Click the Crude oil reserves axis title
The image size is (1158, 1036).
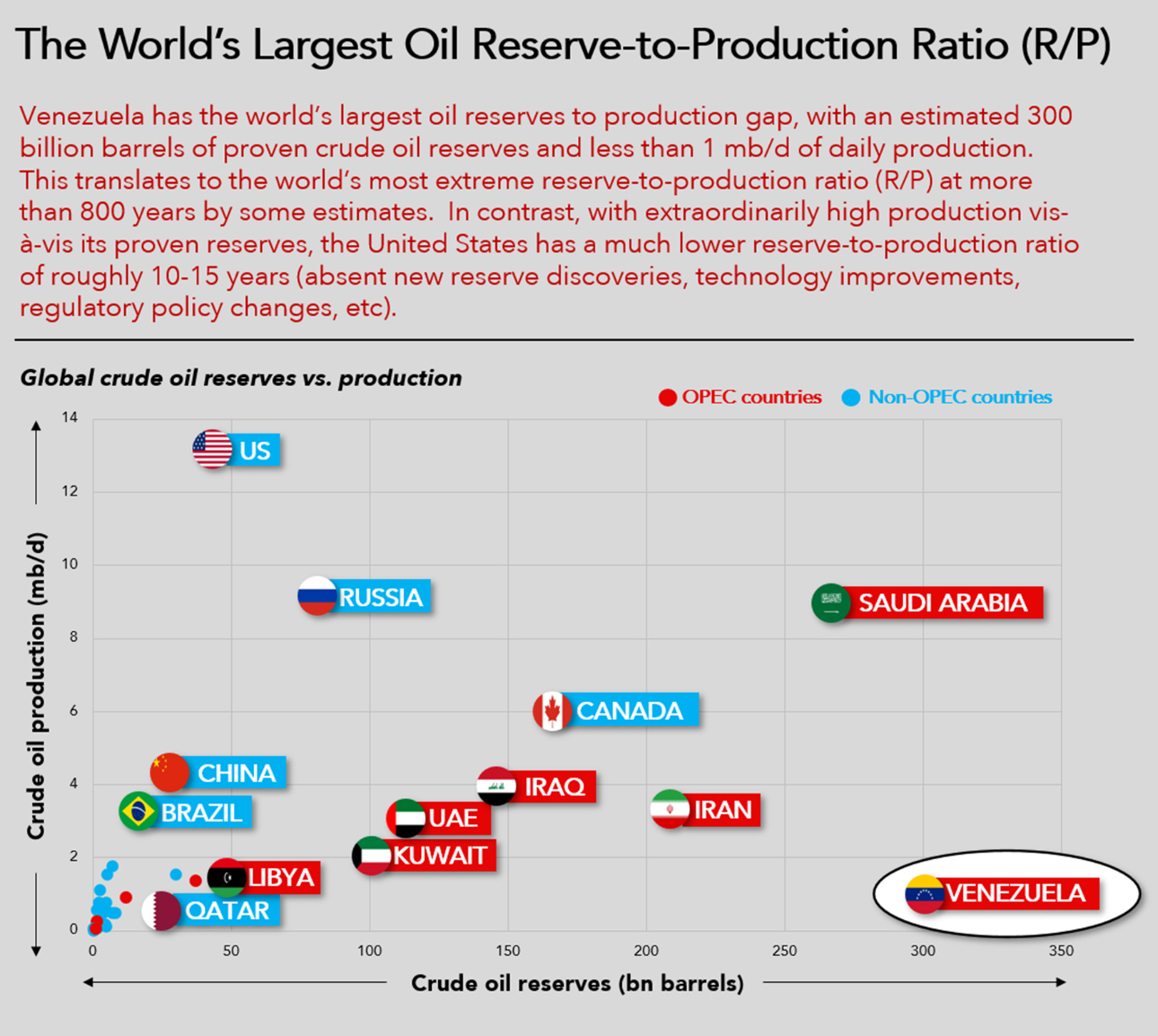(577, 983)
